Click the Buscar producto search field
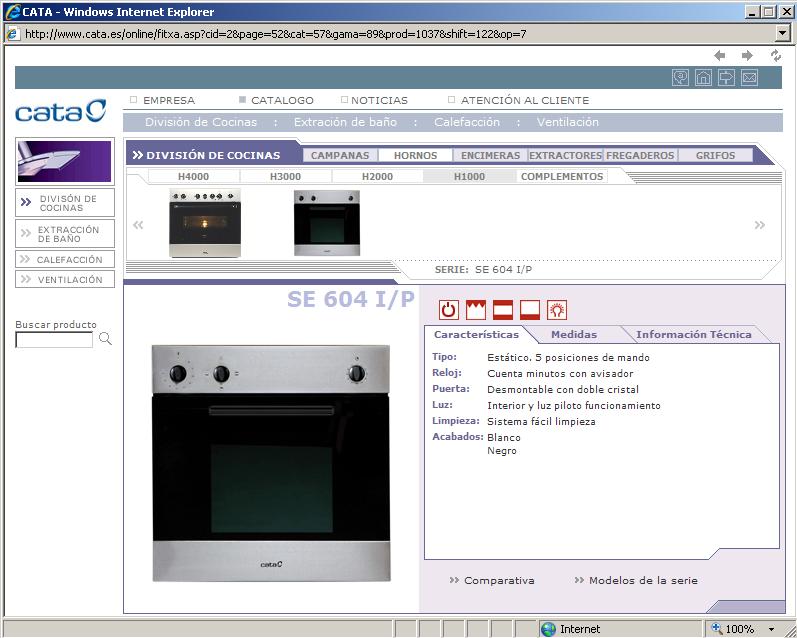 [x=54, y=341]
